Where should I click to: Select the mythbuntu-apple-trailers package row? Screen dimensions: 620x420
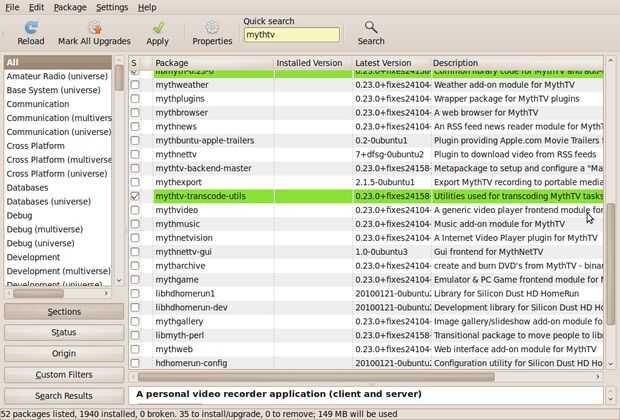pyautogui.click(x=366, y=140)
